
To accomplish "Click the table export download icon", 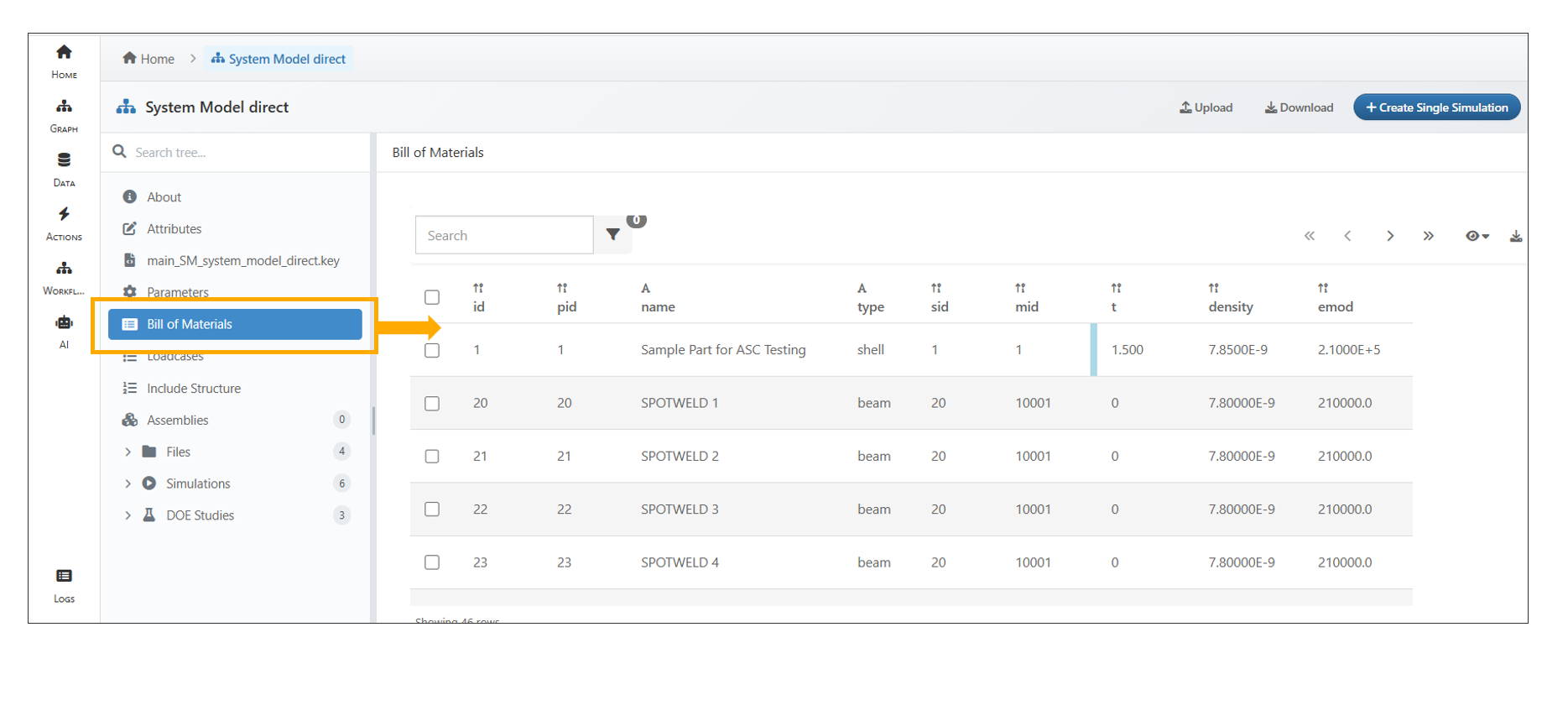I will click(x=1515, y=237).
